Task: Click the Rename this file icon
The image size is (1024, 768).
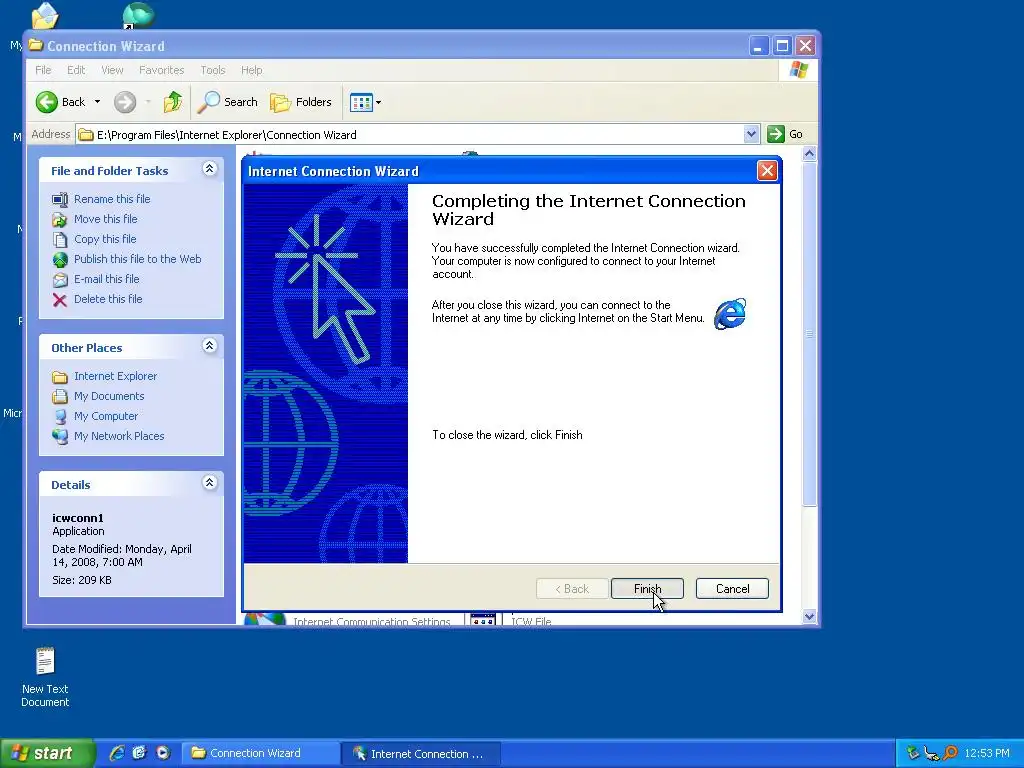Action: 60,199
